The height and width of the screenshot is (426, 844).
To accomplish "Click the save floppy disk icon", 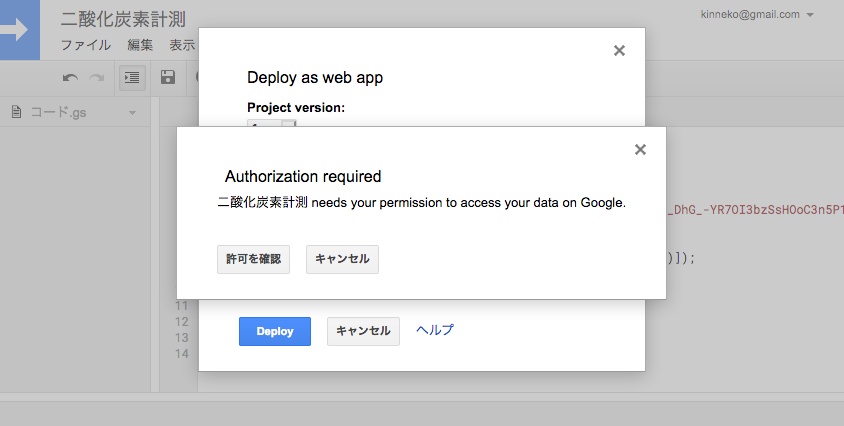I will [x=168, y=77].
